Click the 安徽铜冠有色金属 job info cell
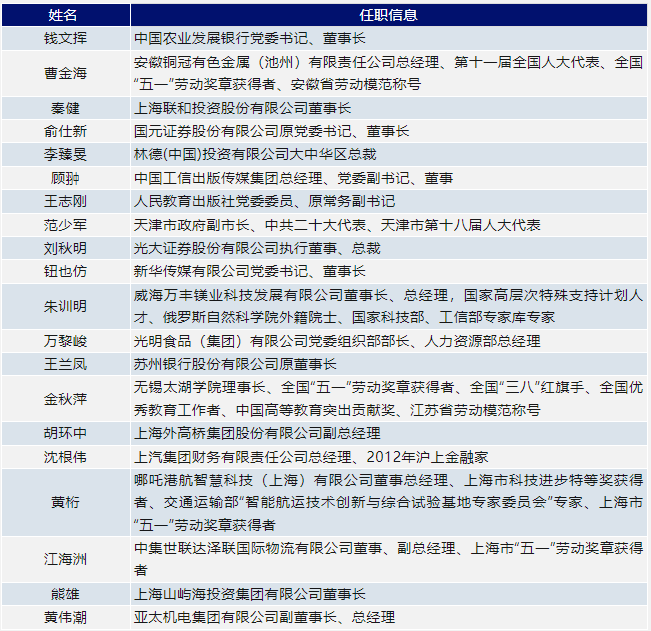The width and height of the screenshot is (651, 631). point(389,73)
